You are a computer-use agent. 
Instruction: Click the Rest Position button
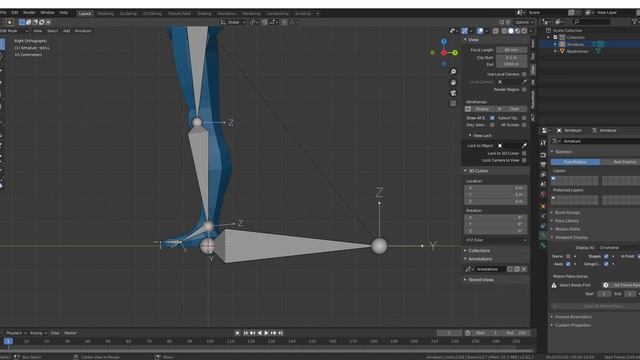[620, 162]
